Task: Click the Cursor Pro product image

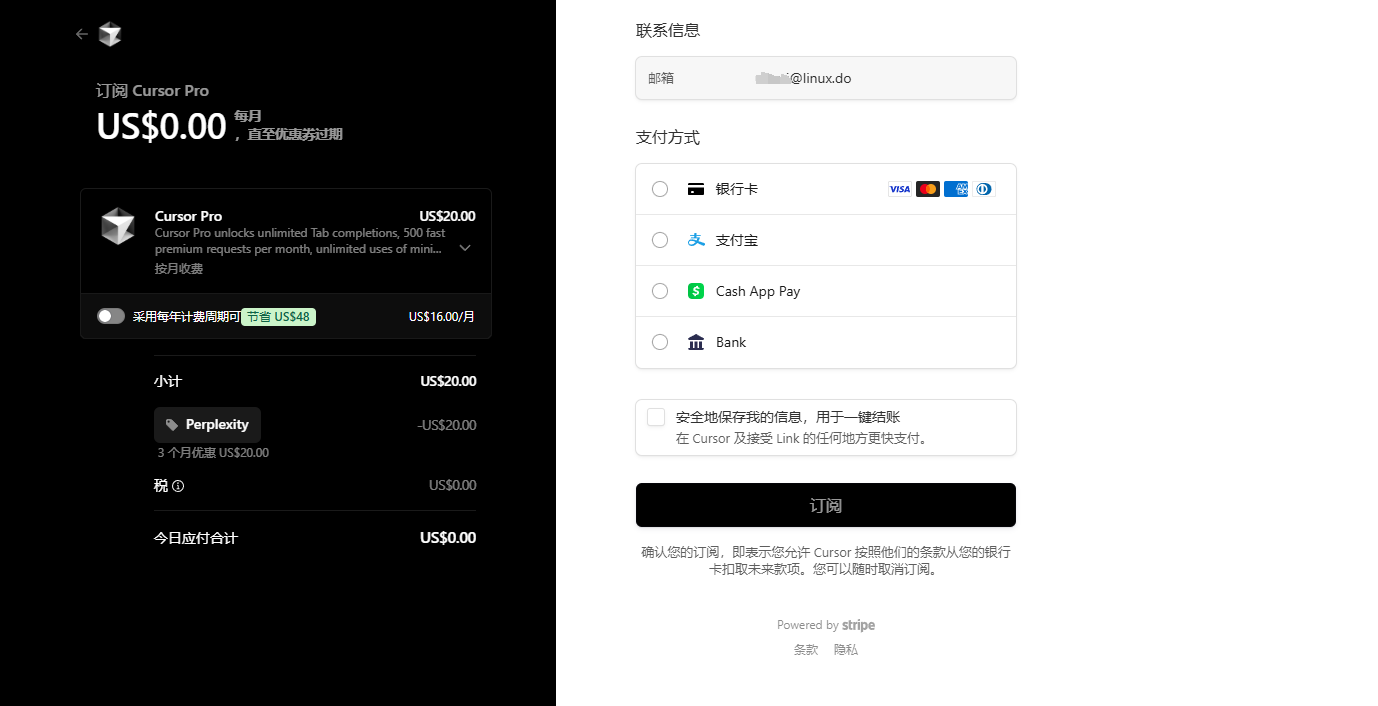Action: point(118,227)
